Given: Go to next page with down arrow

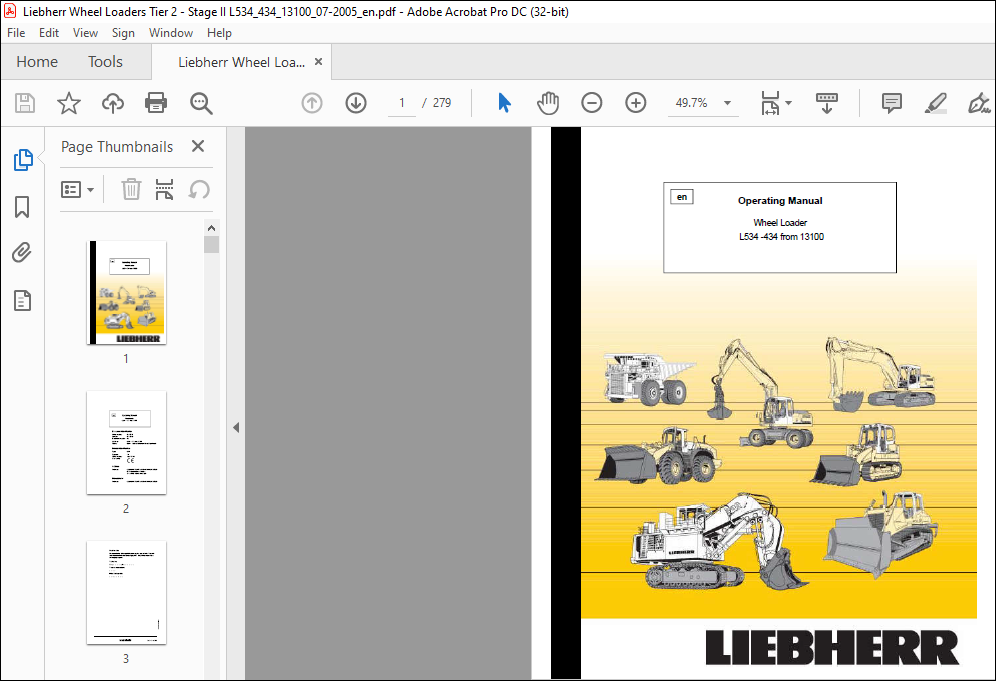Looking at the screenshot, I should pyautogui.click(x=356, y=103).
